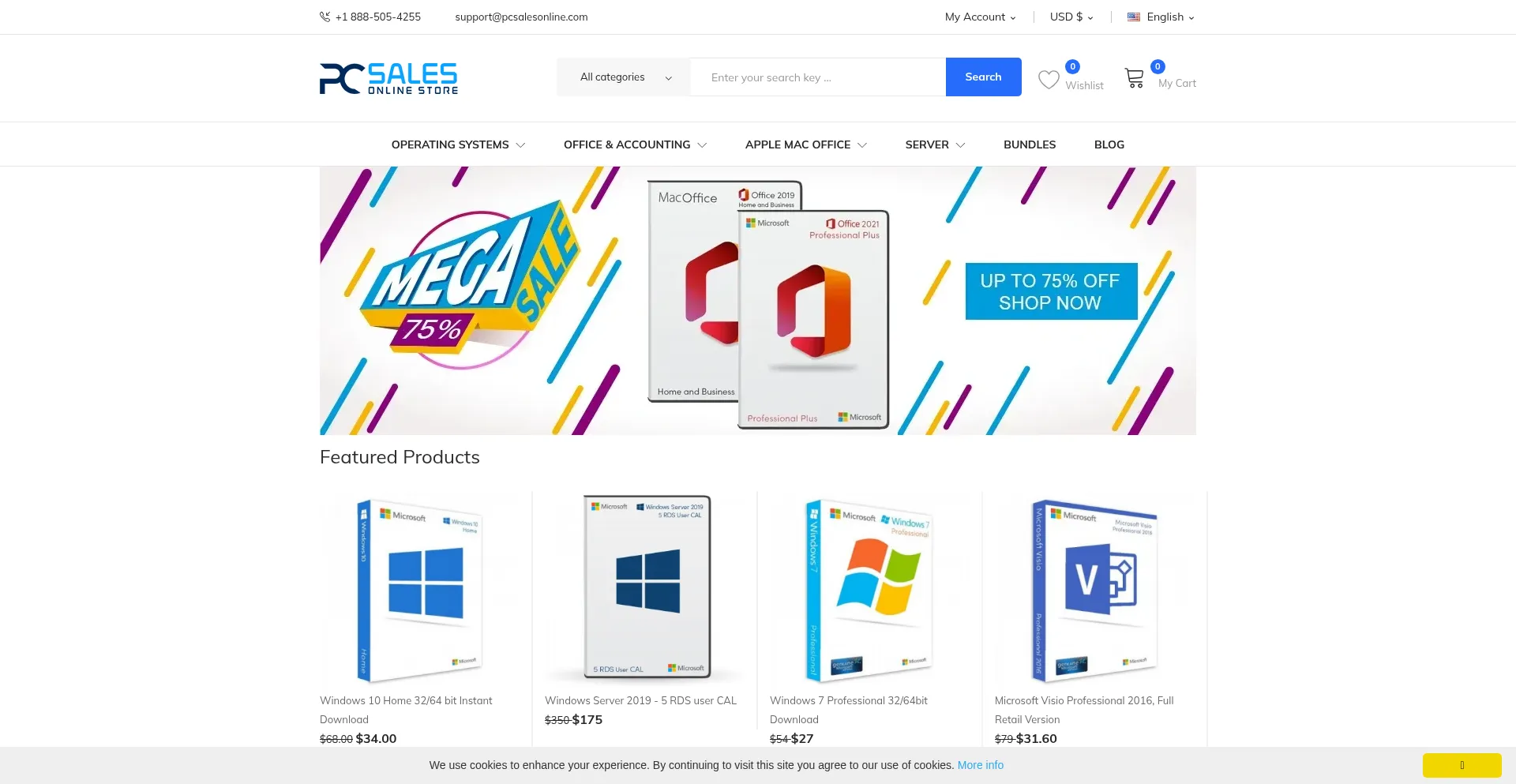Click the More info cookie link
The width and height of the screenshot is (1516, 784).
pyautogui.click(x=981, y=765)
